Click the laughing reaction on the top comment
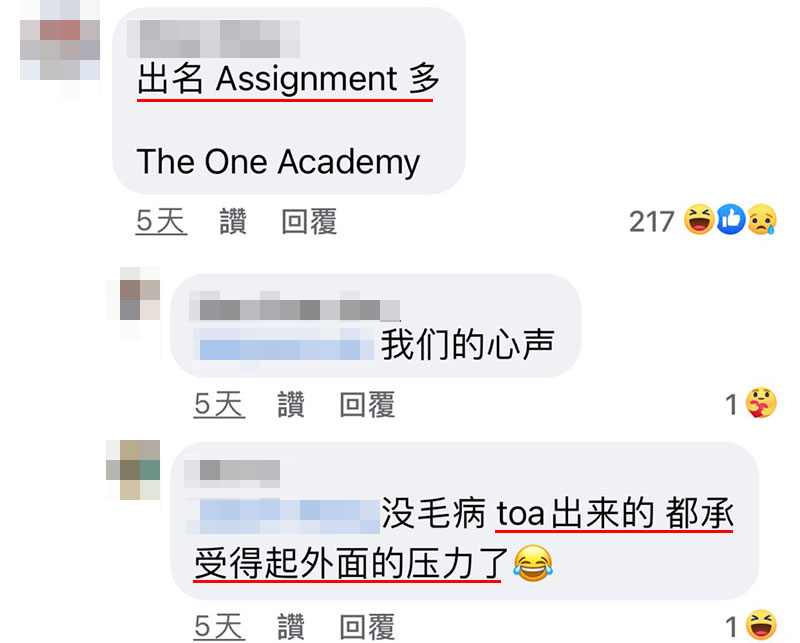Viewport: 800px width, 643px height. 698,219
